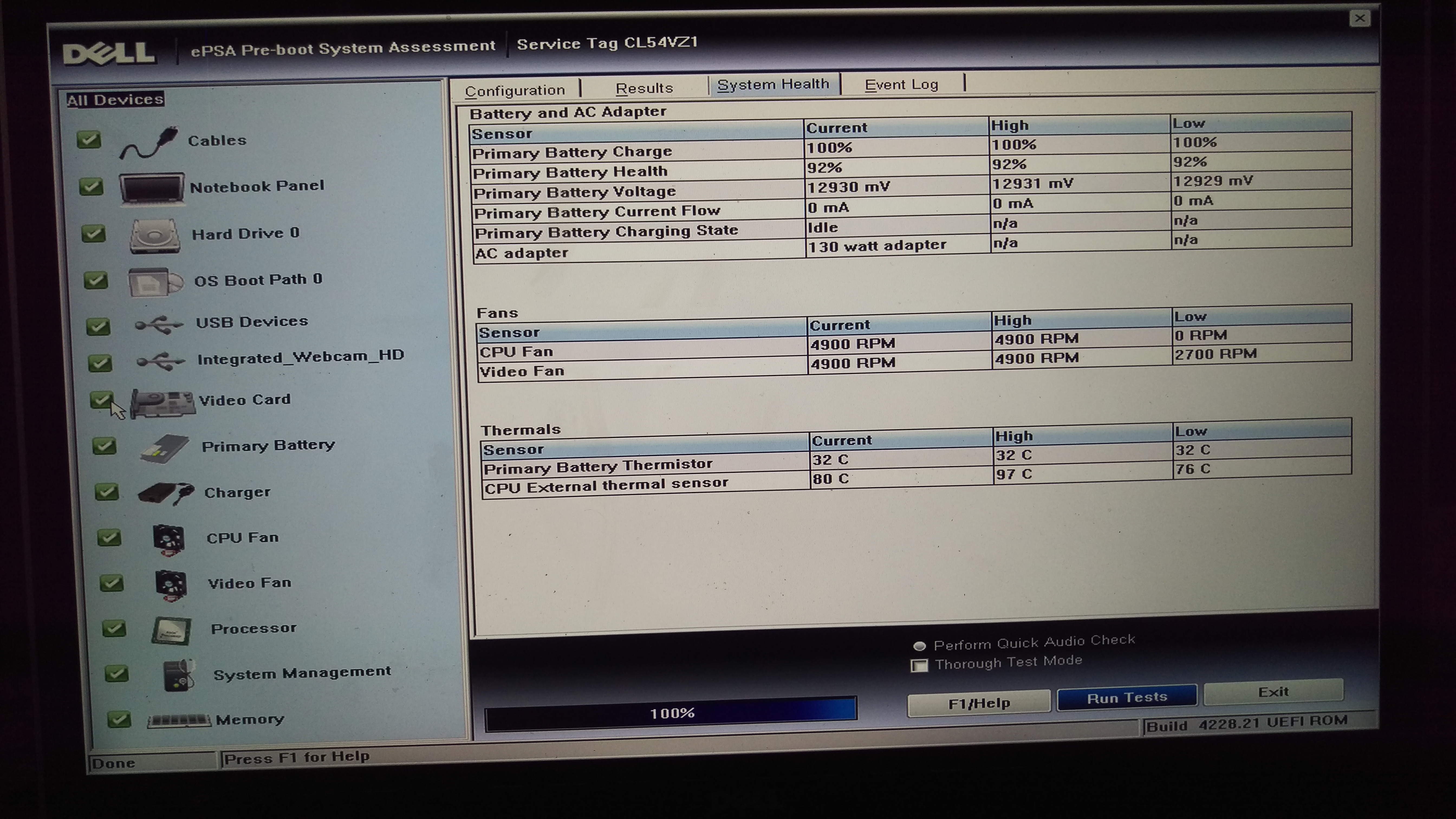The height and width of the screenshot is (819, 1456).
Task: Select Perform Quick Audio Check radio
Action: (x=919, y=645)
